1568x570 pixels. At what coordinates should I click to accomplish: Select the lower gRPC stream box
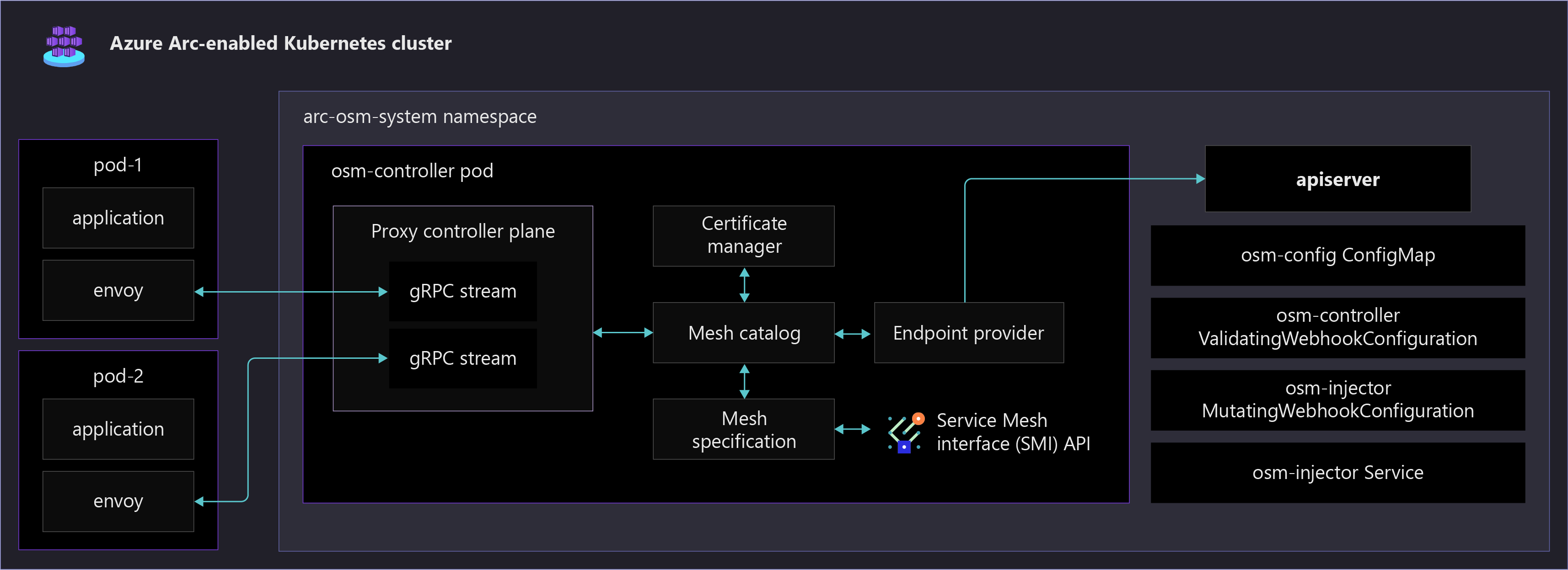pos(462,358)
